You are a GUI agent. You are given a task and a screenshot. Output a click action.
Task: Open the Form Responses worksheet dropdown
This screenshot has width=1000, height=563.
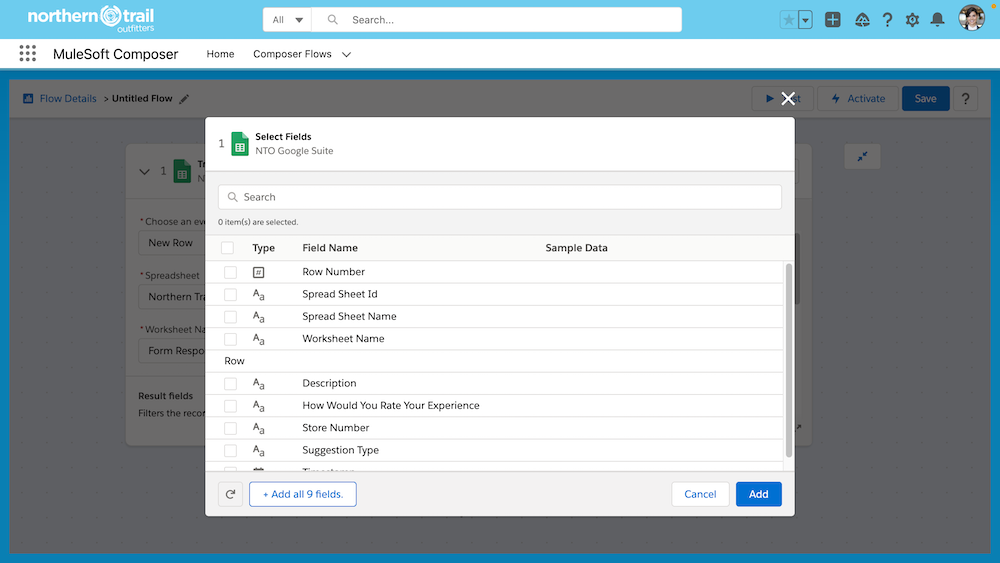pyautogui.click(x=172, y=351)
